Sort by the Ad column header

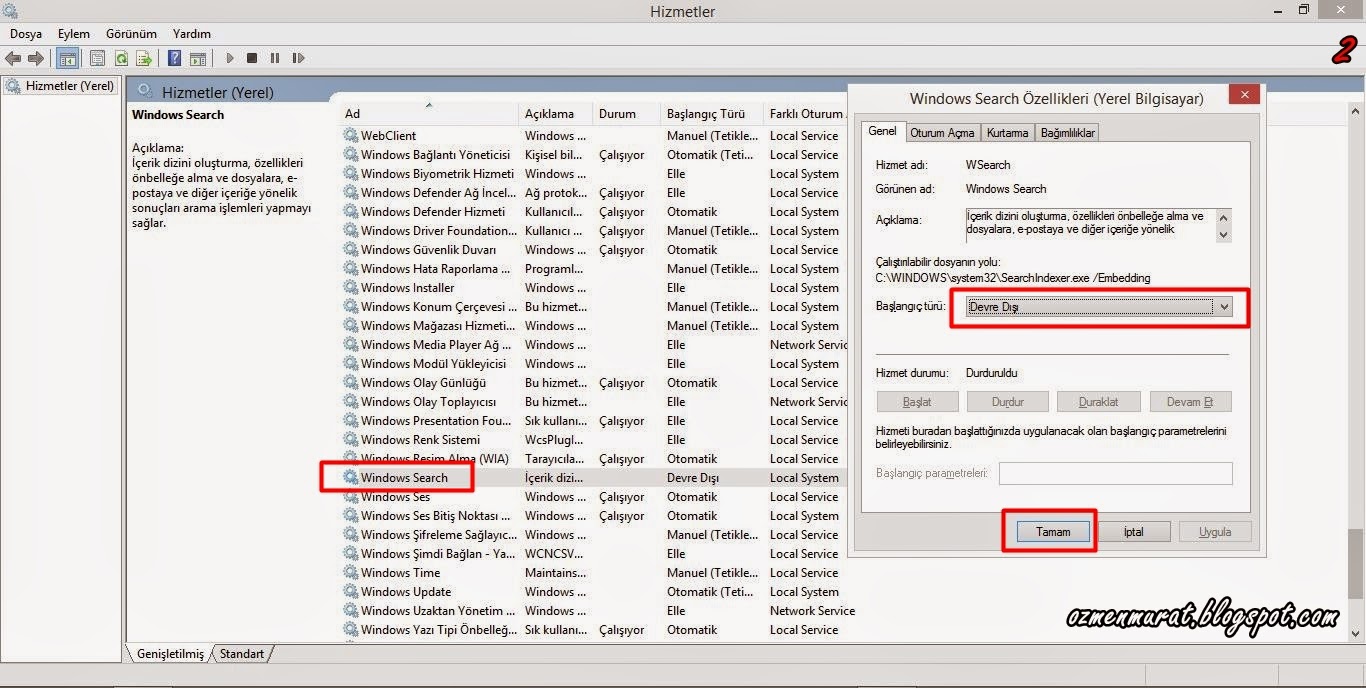[429, 113]
